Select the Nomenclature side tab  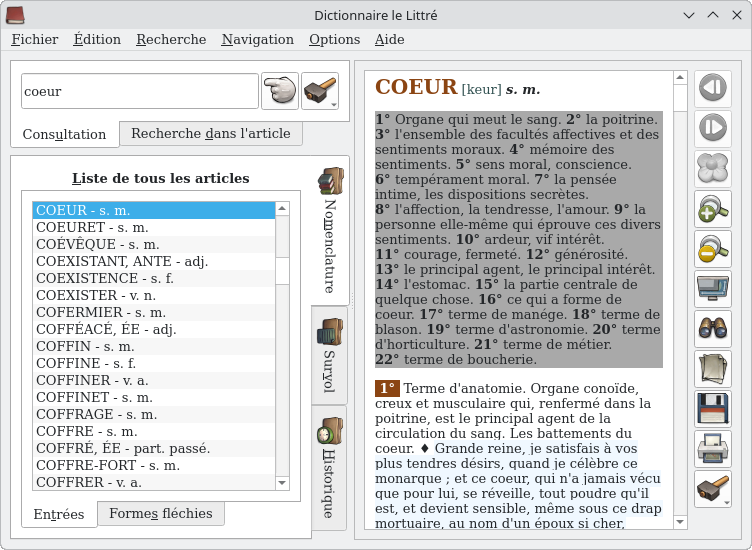click(330, 230)
